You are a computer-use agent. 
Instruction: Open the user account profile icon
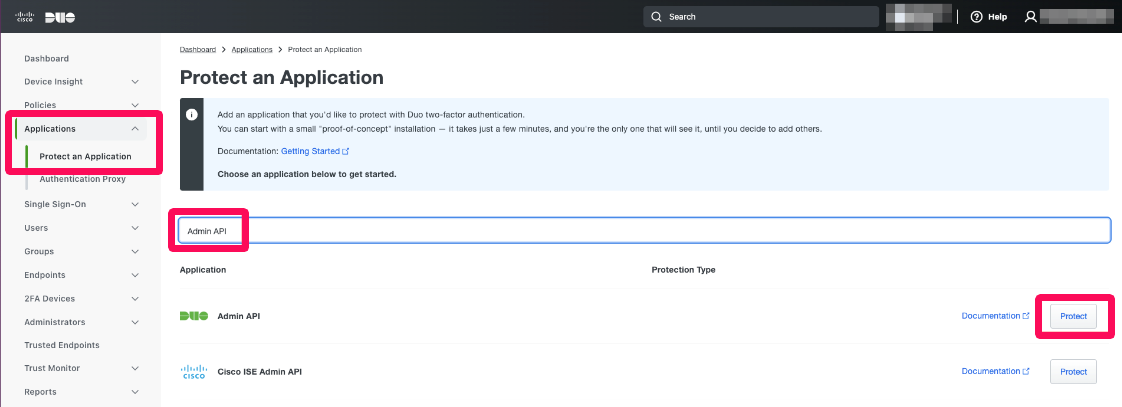(1030, 16)
